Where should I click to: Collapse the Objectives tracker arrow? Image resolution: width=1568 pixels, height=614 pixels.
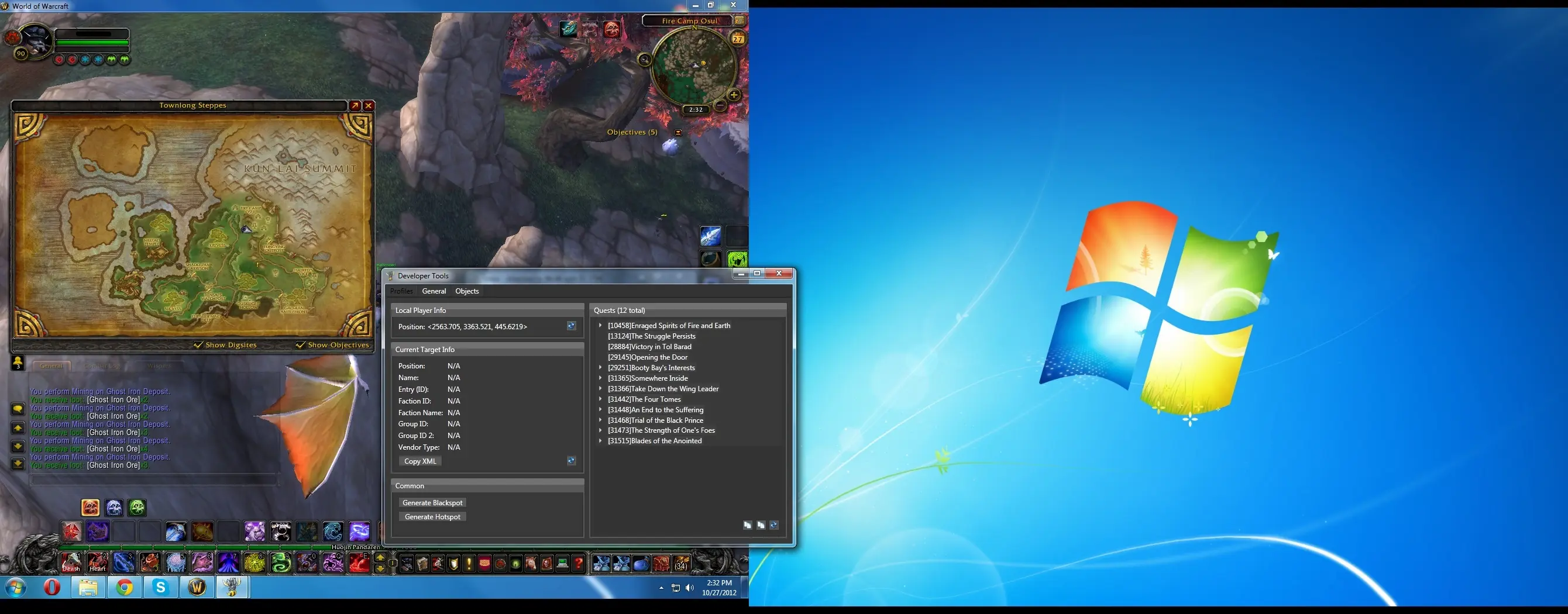pyautogui.click(x=678, y=132)
